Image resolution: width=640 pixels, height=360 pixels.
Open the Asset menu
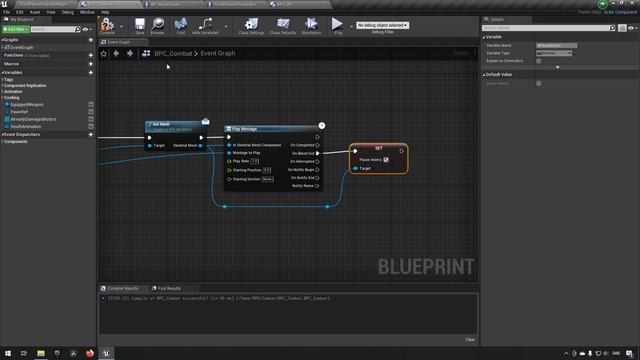pos(34,12)
